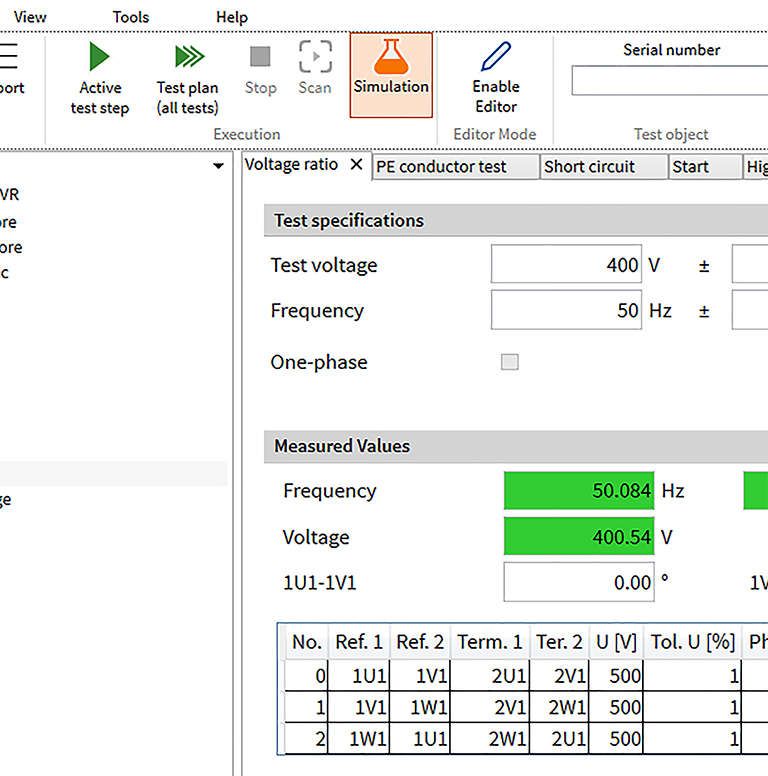Switch to Short circuit tab
Image resolution: width=768 pixels, height=776 pixels.
pos(604,167)
